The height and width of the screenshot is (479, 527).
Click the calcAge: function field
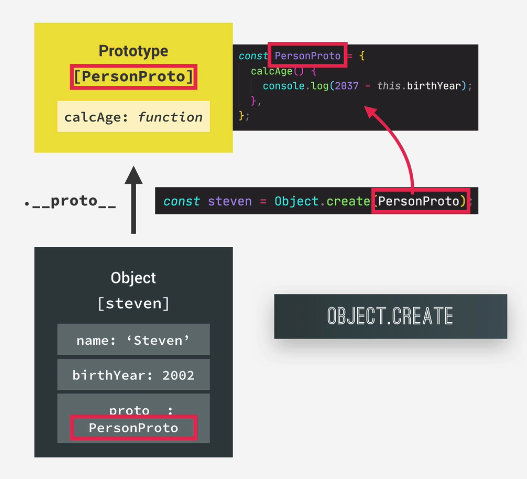[133, 117]
